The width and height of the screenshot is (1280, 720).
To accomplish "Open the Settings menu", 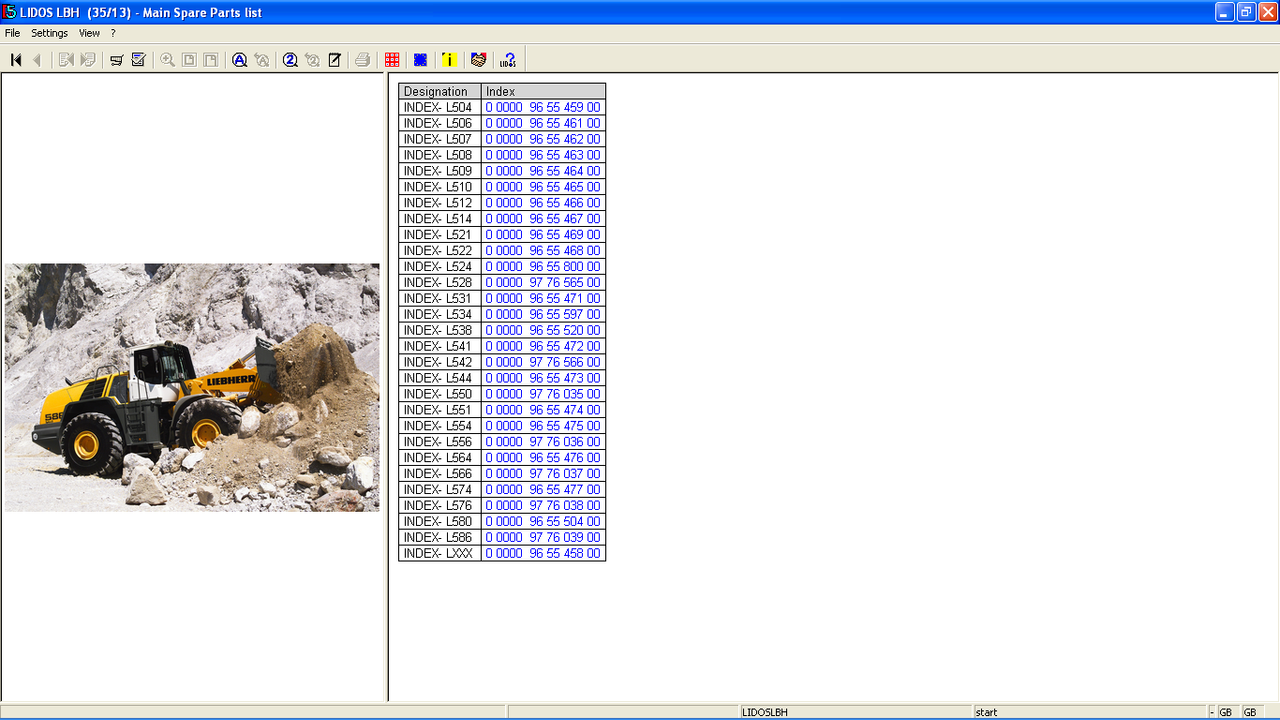I will click(x=49, y=33).
